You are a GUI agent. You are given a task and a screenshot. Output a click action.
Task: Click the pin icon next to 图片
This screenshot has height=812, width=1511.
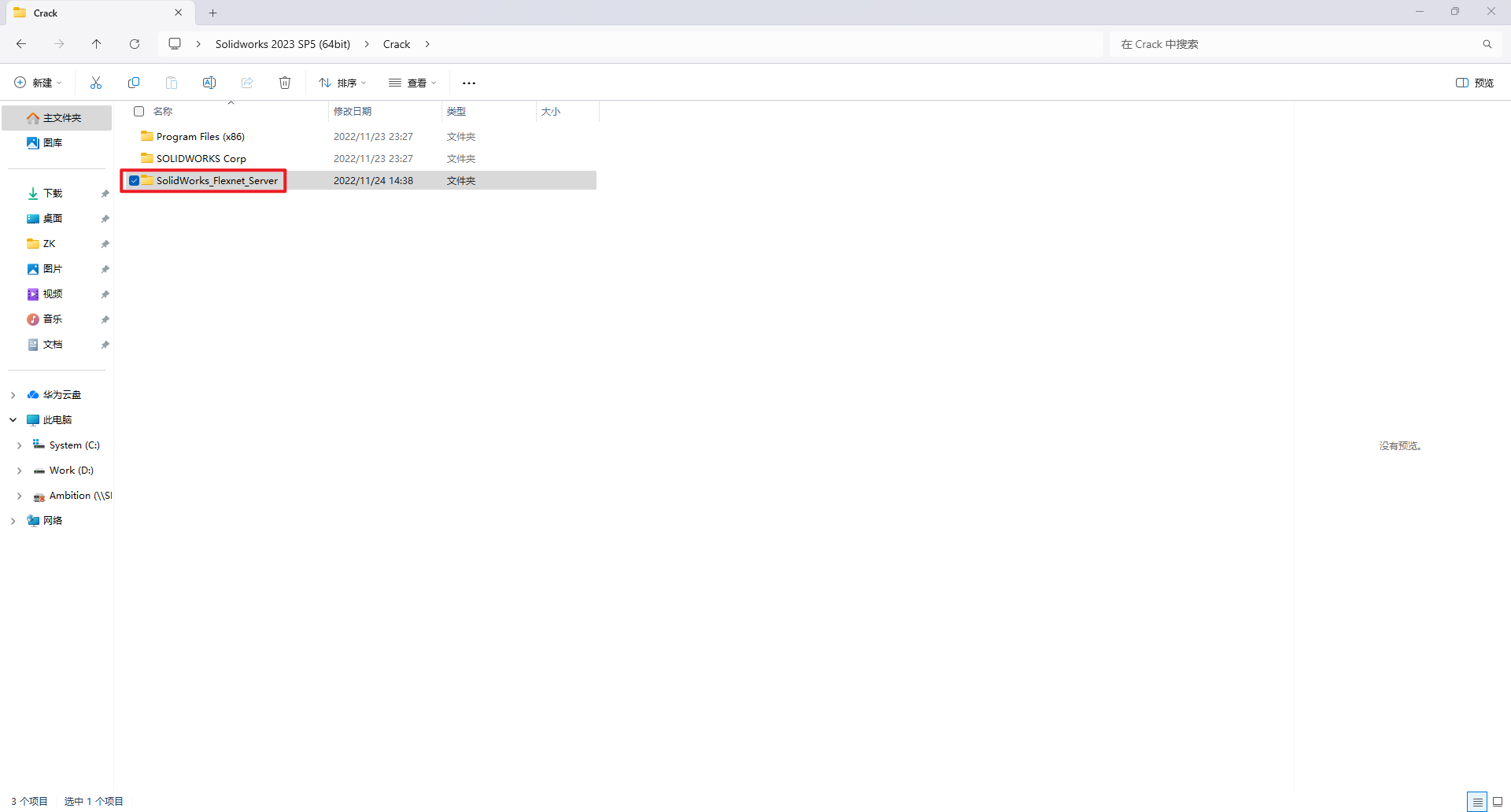pos(105,269)
